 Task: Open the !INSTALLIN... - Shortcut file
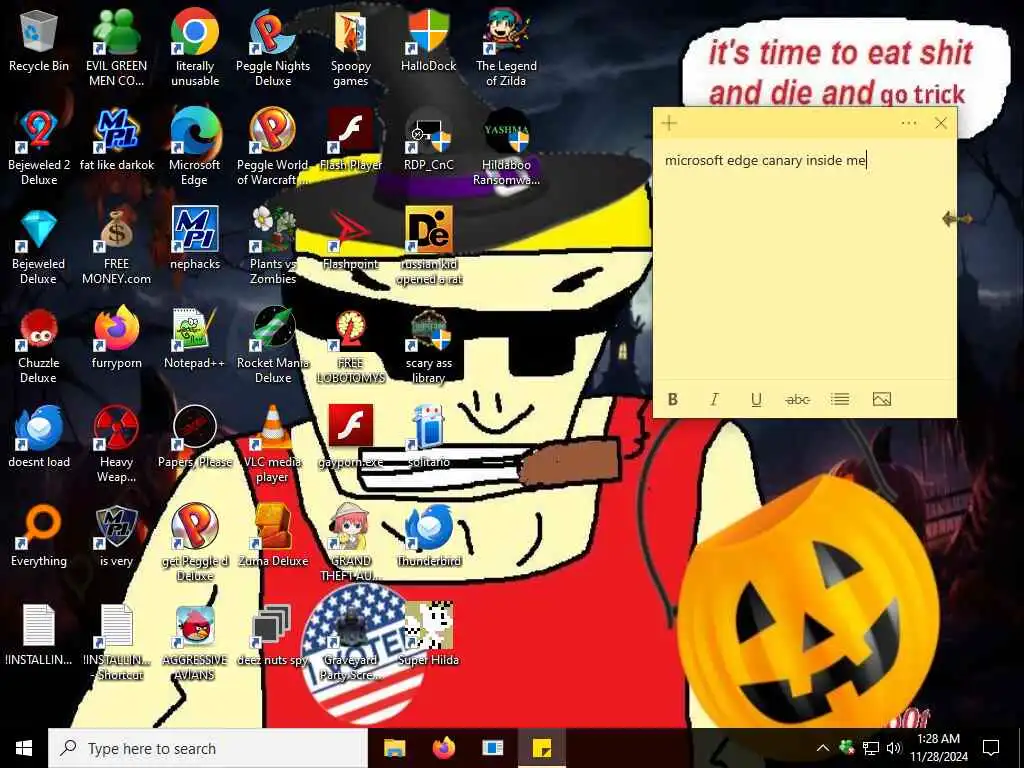tap(116, 643)
